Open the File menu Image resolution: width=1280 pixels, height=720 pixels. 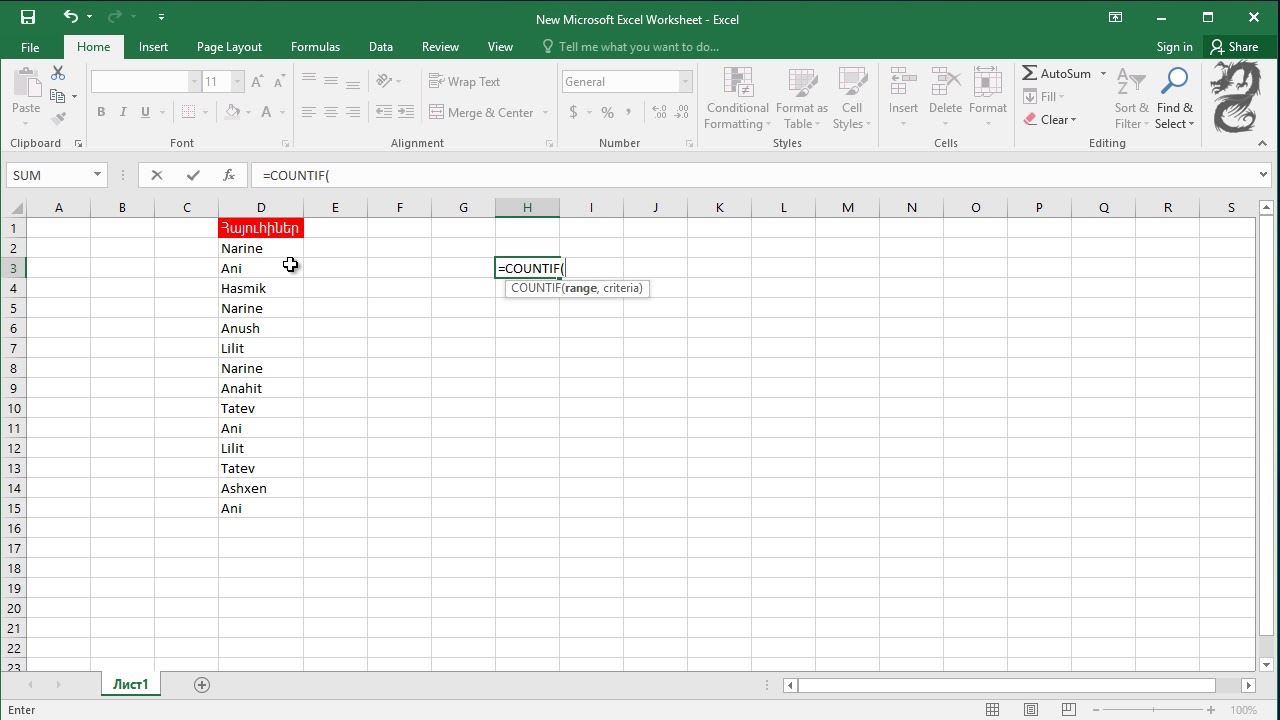coord(30,47)
